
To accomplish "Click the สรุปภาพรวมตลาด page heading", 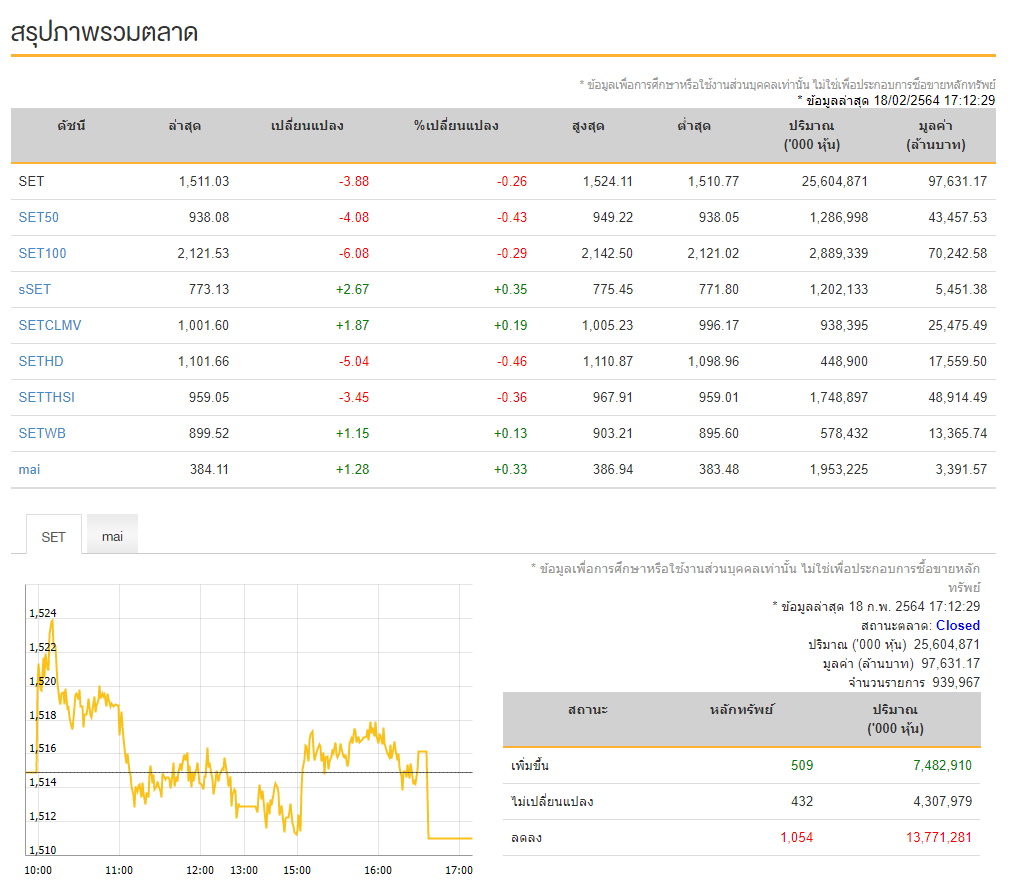I will click(x=104, y=32).
